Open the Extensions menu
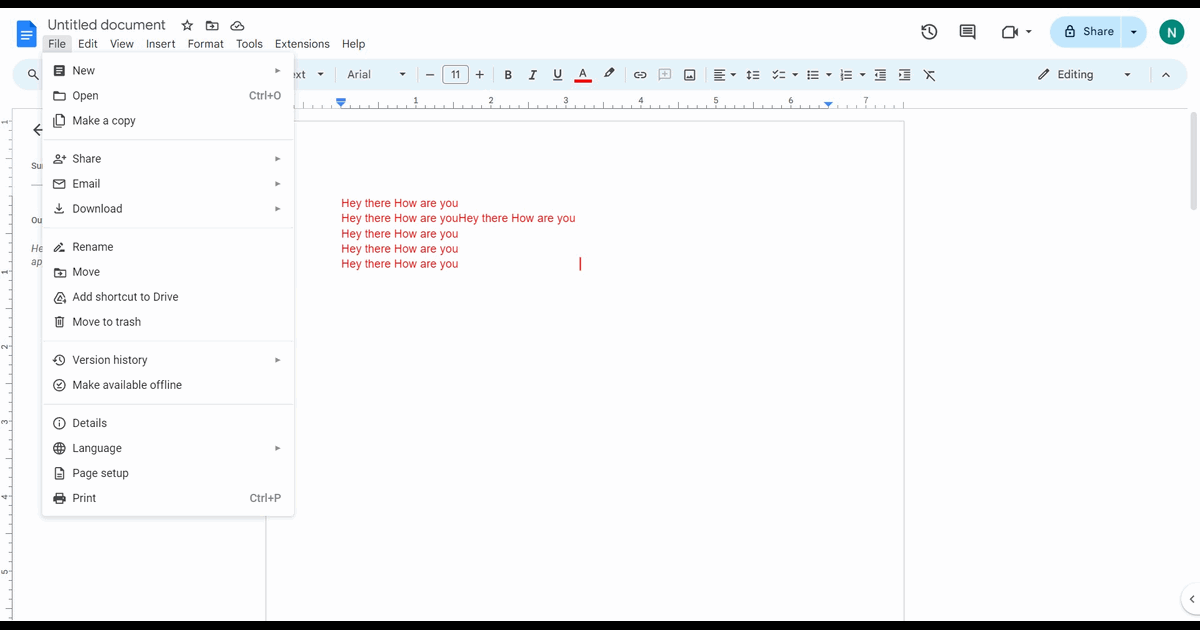The height and width of the screenshot is (630, 1200). tap(302, 44)
